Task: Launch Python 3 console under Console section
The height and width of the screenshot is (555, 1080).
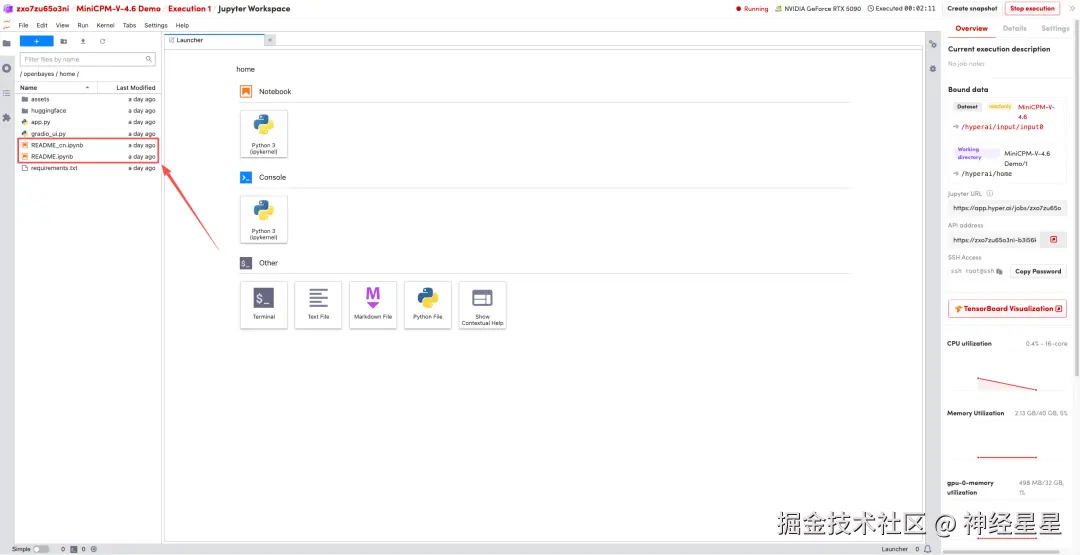Action: tap(264, 219)
